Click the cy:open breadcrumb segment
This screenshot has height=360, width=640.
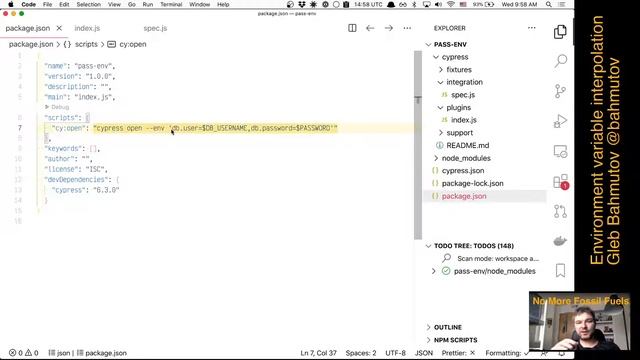pyautogui.click(x=133, y=44)
